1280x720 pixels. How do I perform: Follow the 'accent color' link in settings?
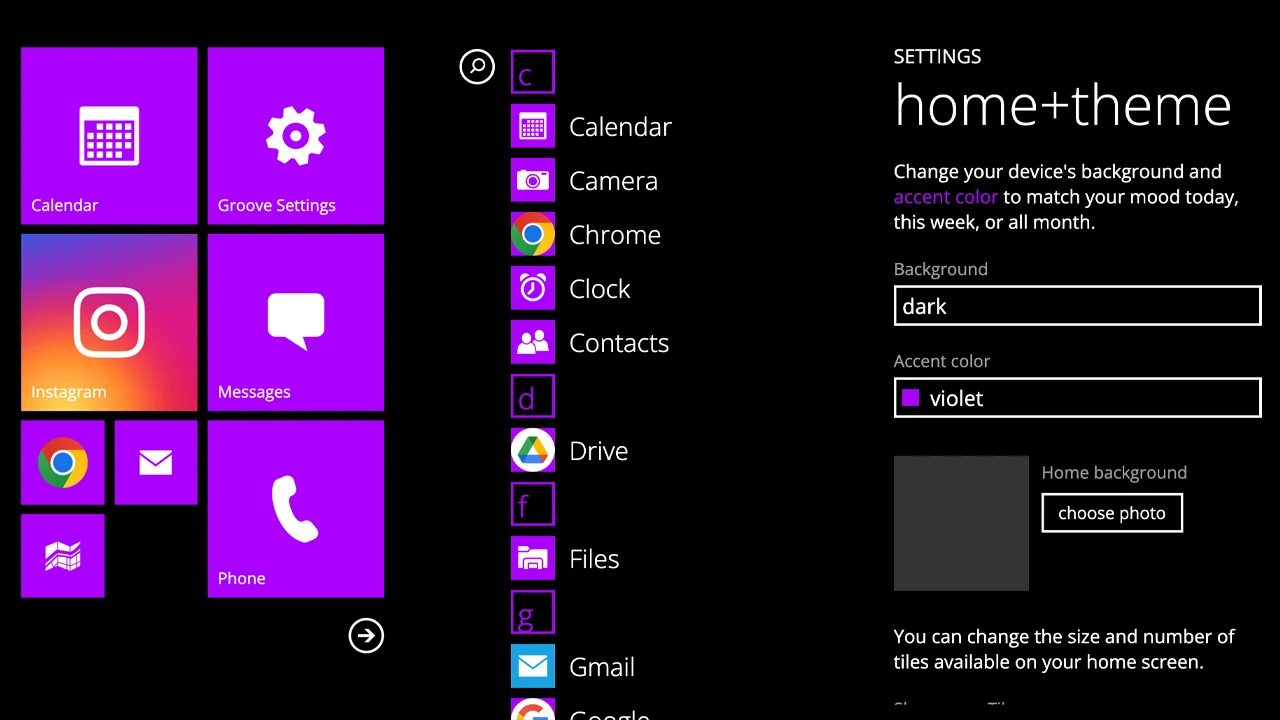pyautogui.click(x=946, y=197)
